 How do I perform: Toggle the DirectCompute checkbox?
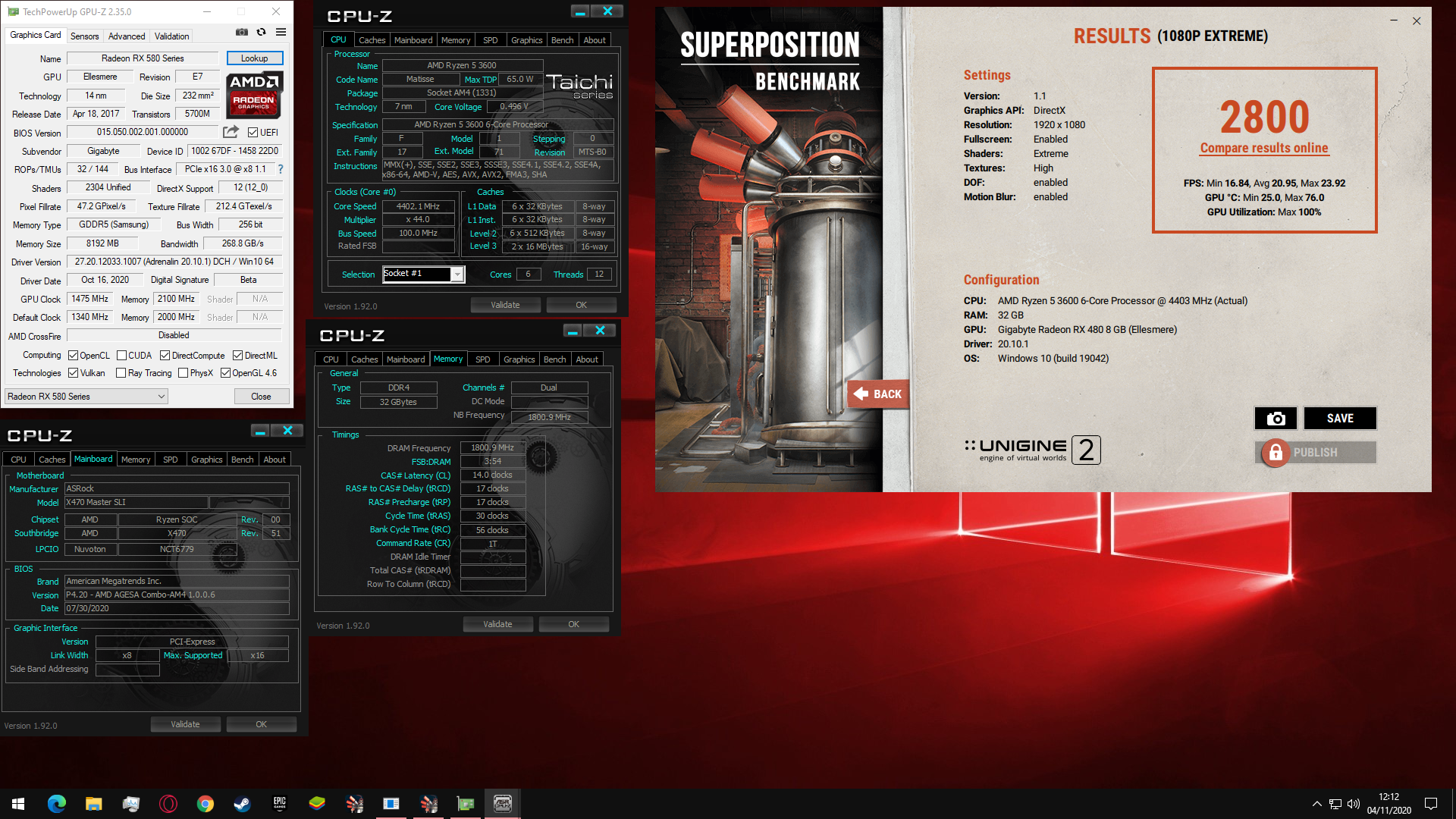pos(165,356)
